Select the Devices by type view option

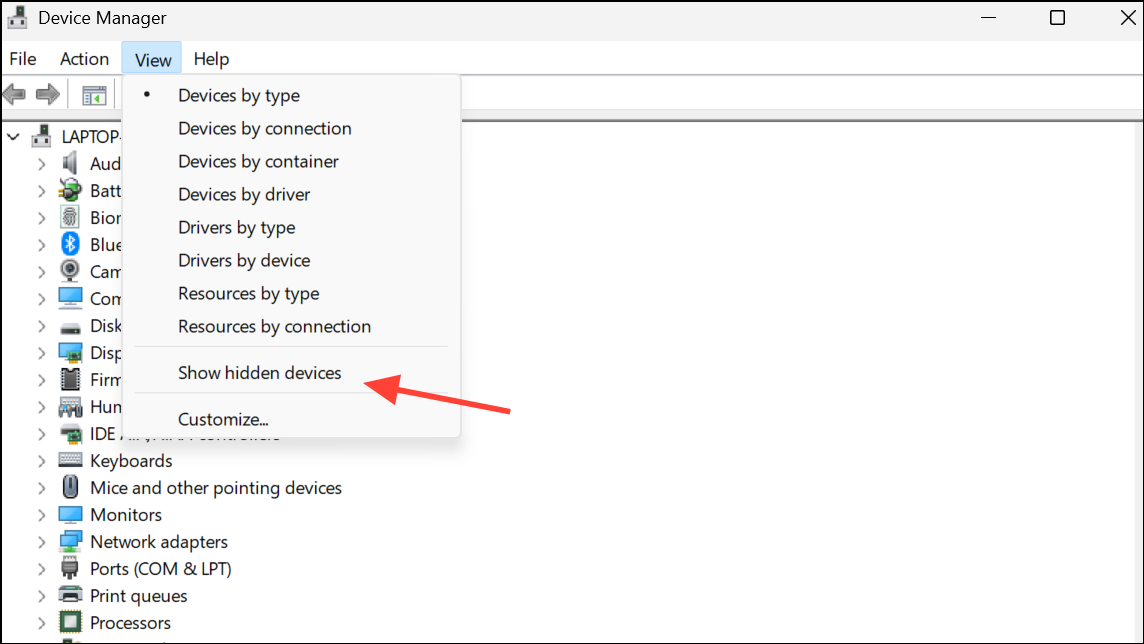[x=239, y=96]
